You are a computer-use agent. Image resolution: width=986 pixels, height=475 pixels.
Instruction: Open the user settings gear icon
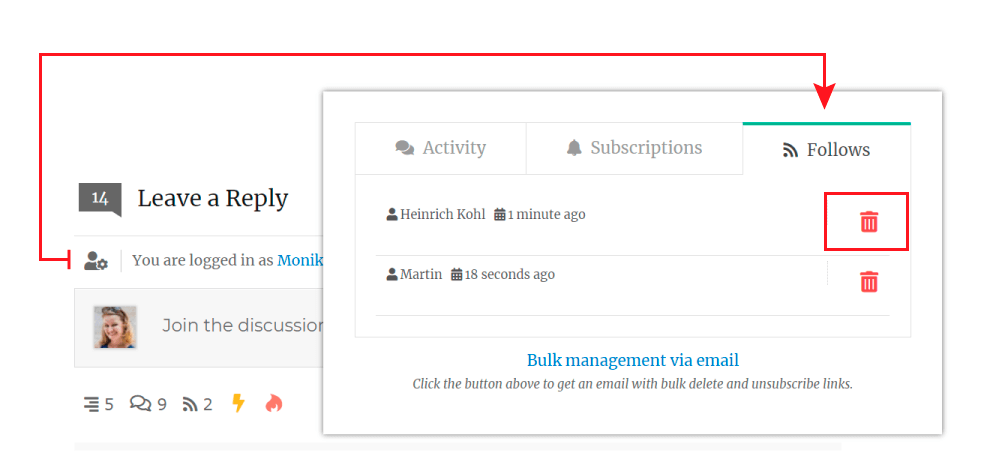[96, 261]
